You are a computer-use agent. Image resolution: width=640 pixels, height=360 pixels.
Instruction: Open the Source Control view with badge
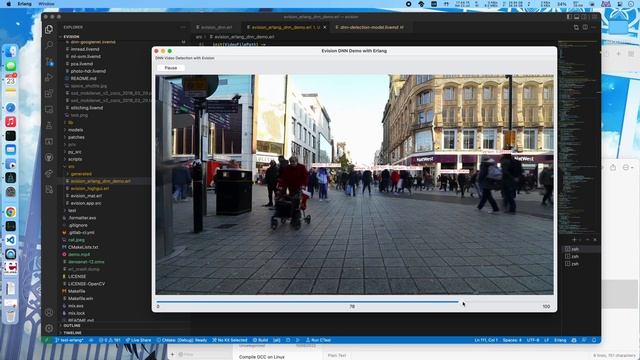point(49,61)
